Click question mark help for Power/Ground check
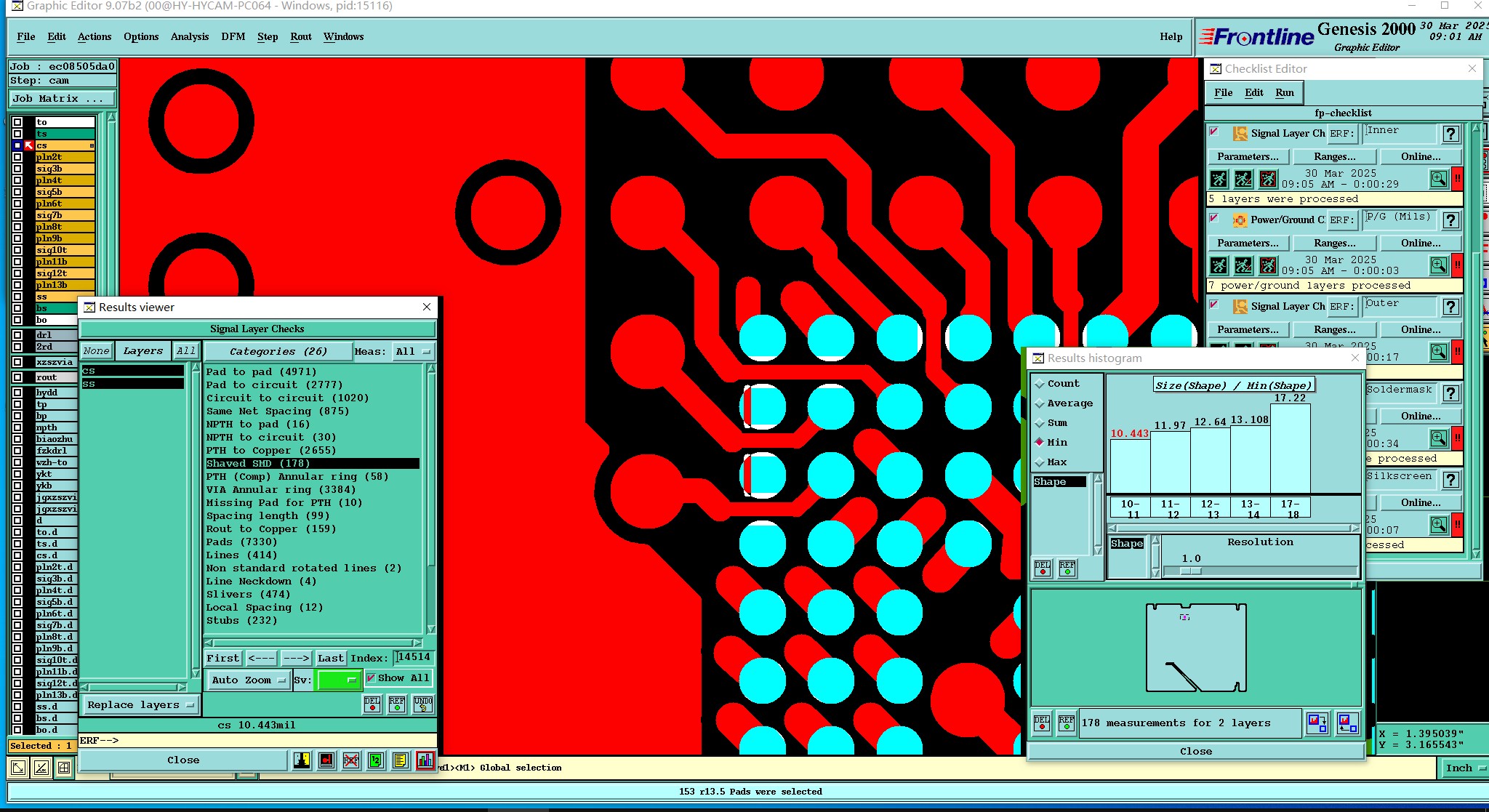The height and width of the screenshot is (812, 1489). (x=1450, y=220)
